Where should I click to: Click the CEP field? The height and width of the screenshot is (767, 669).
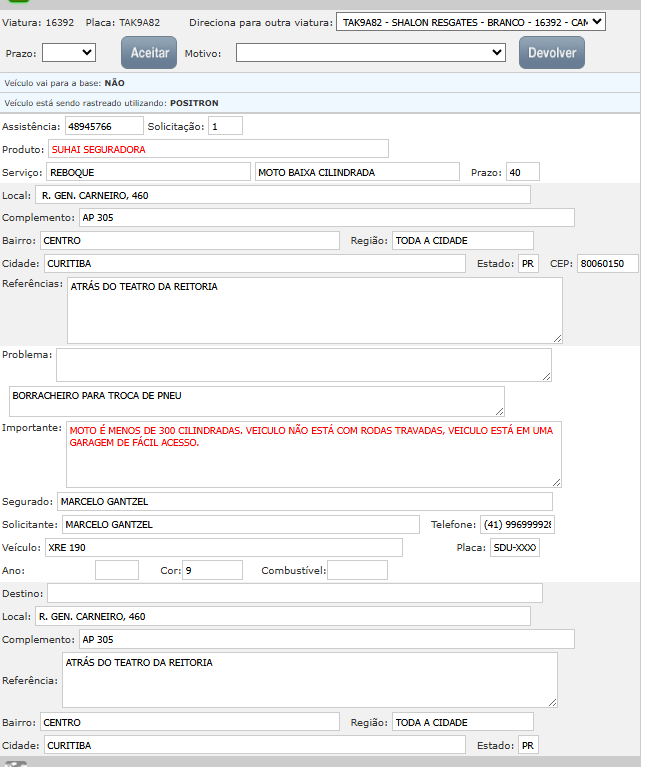tap(607, 263)
